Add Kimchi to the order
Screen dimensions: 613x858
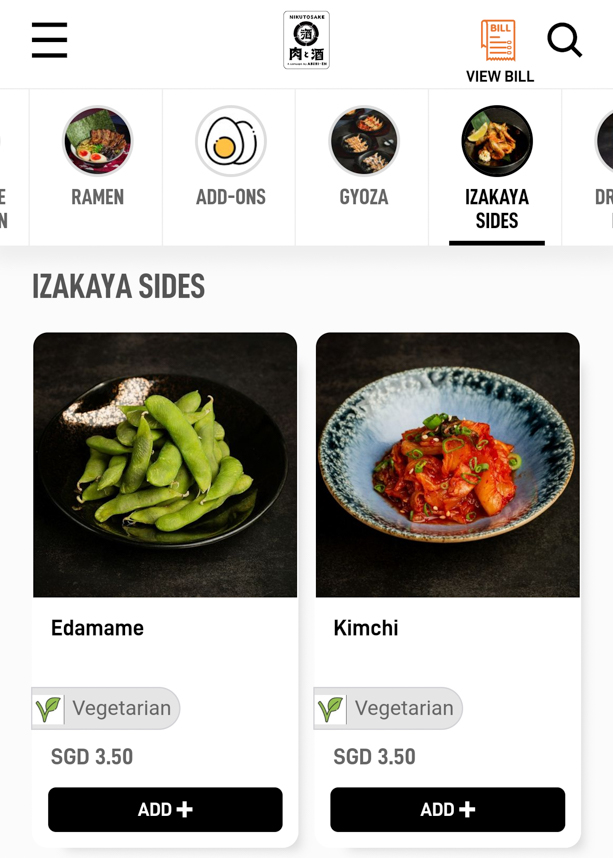[x=447, y=809]
